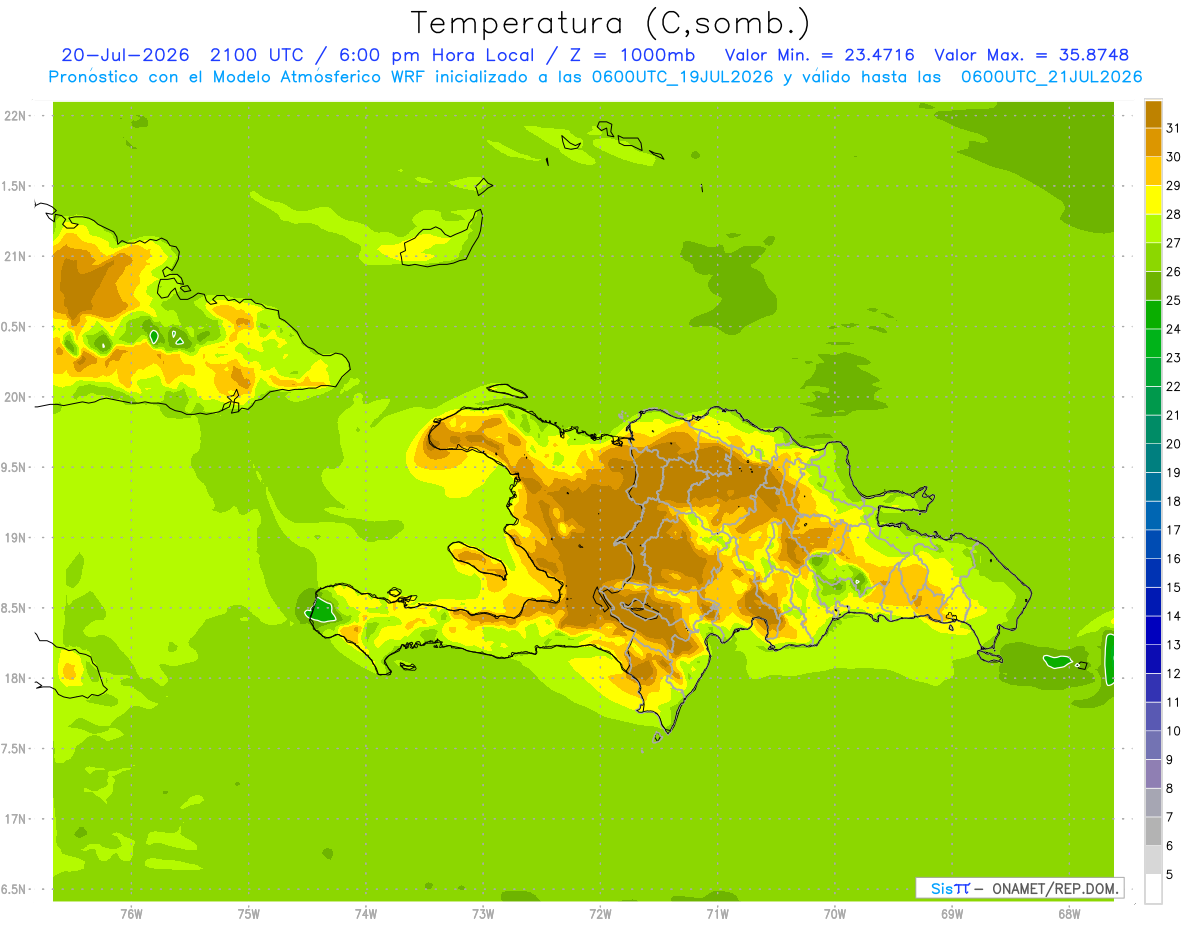Click the '22N' latitude label
This screenshot has width=1200, height=927.
16,115
